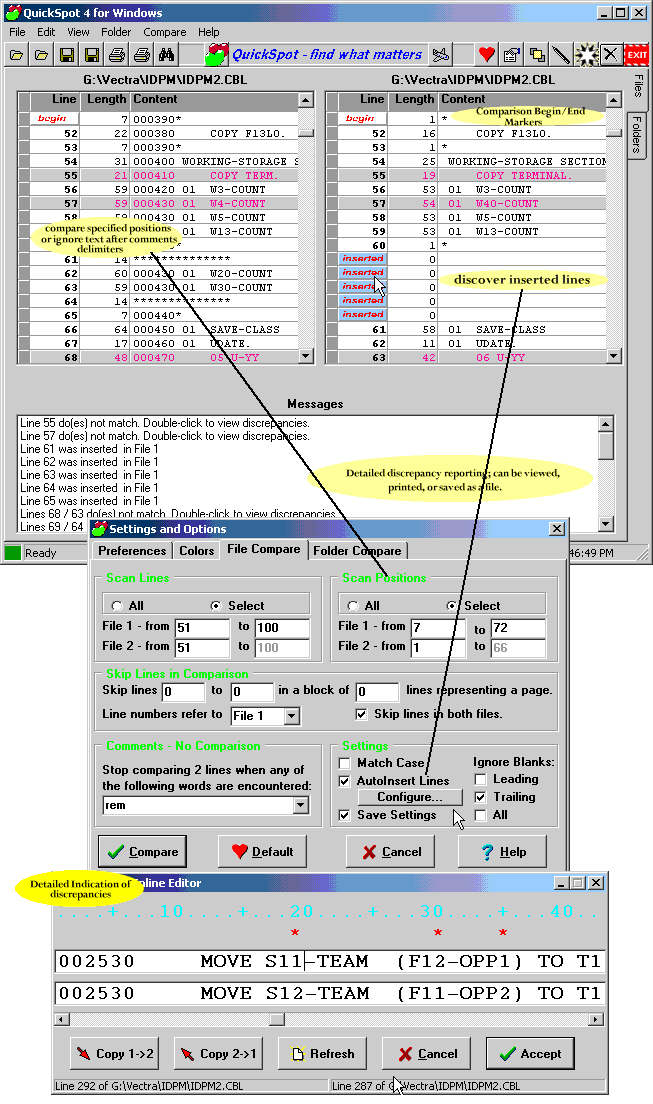Click the red heart toolbar icon
This screenshot has width=653, height=1104.
point(486,55)
